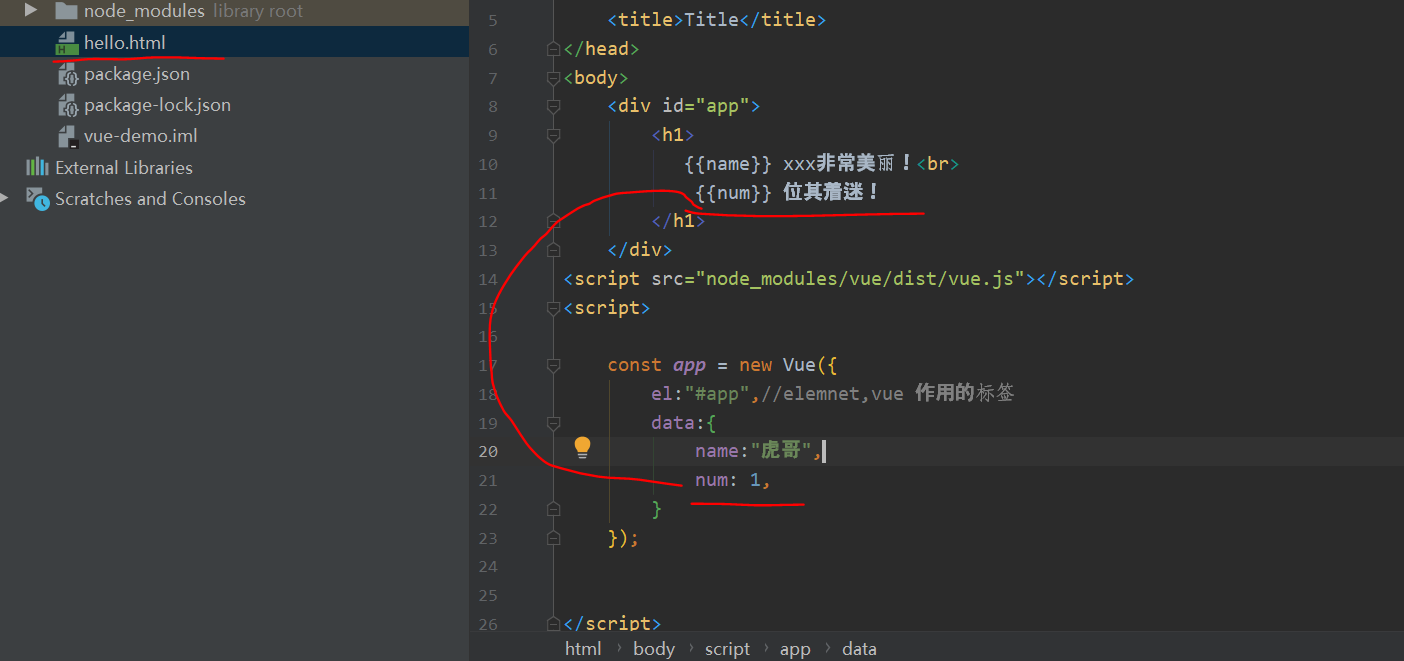Select the script breadcrumb
Viewport: 1404px width, 661px height.
pos(727,649)
